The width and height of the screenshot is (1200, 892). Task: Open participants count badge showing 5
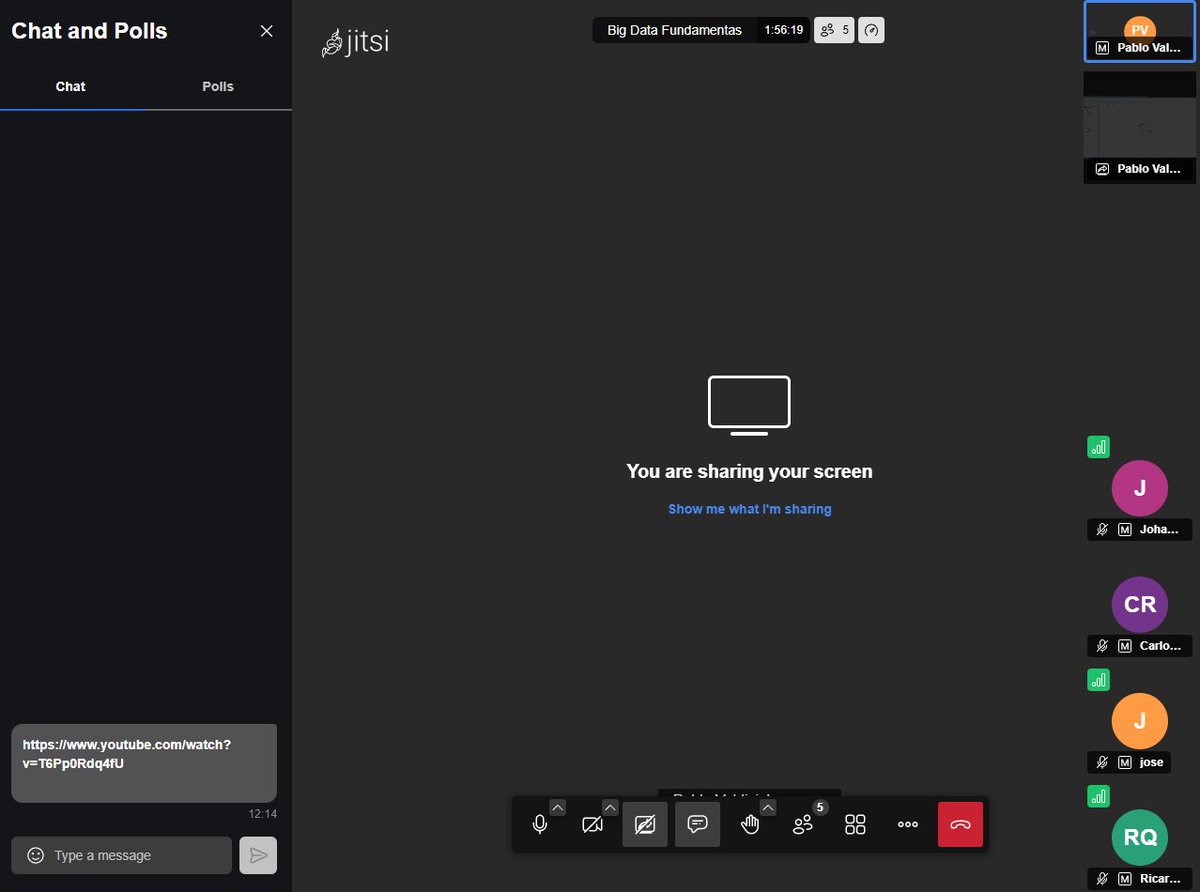[834, 30]
